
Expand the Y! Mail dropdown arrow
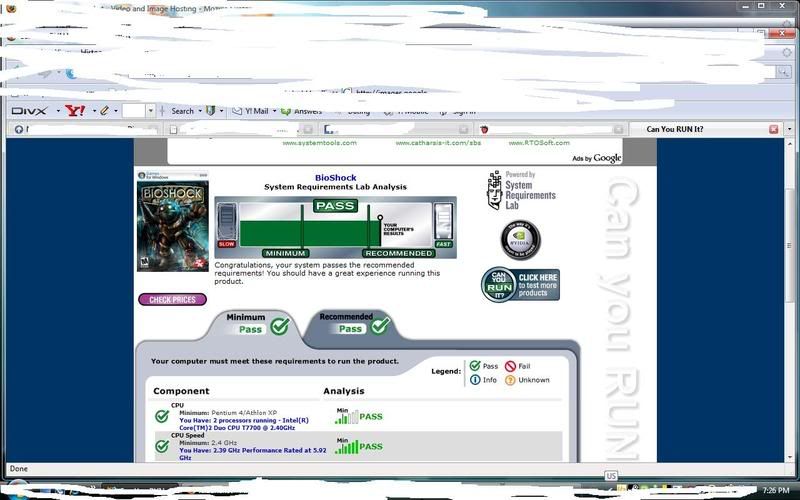click(x=274, y=111)
